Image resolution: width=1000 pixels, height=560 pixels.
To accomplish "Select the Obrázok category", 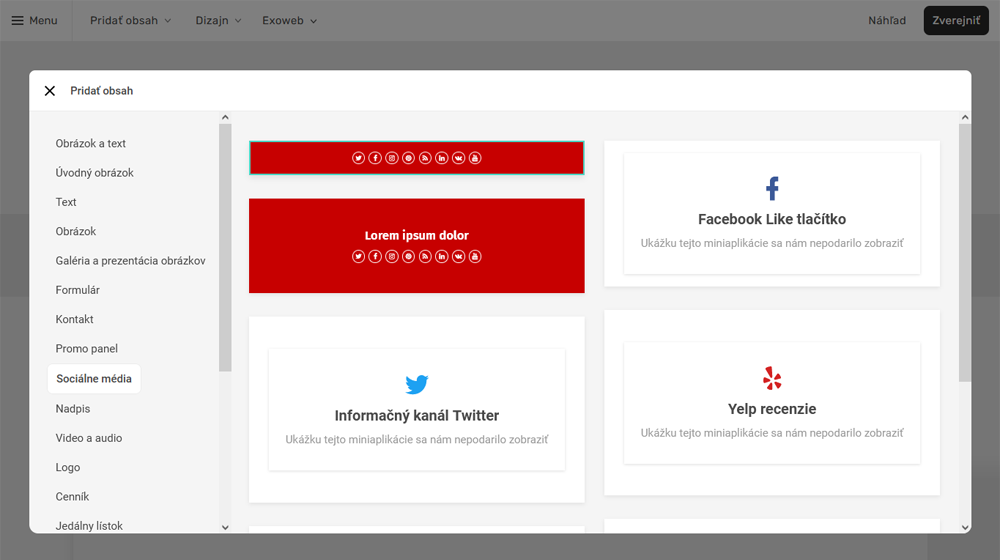I will tap(76, 232).
